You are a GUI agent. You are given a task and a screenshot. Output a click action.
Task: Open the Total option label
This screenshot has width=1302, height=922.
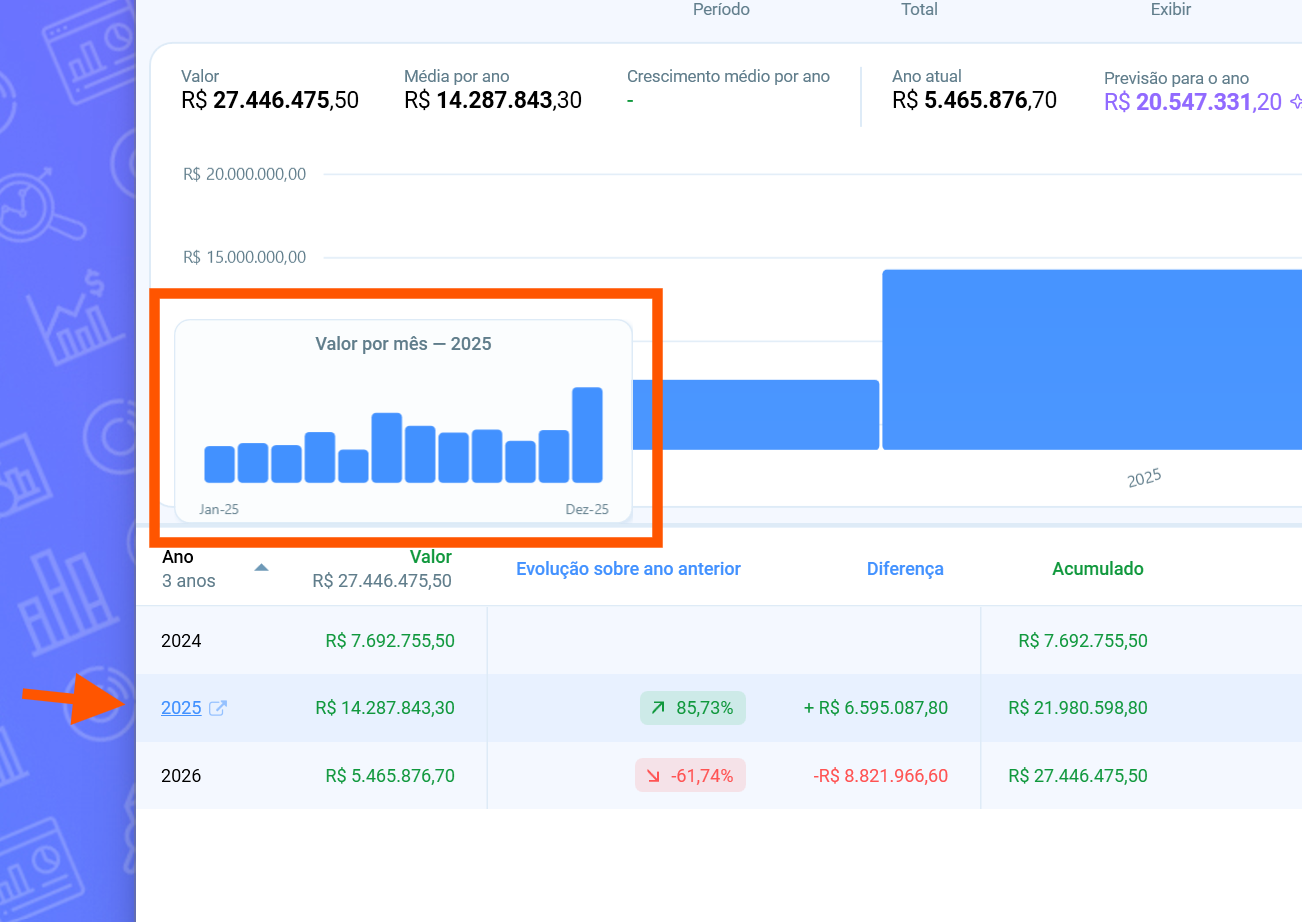point(919,10)
